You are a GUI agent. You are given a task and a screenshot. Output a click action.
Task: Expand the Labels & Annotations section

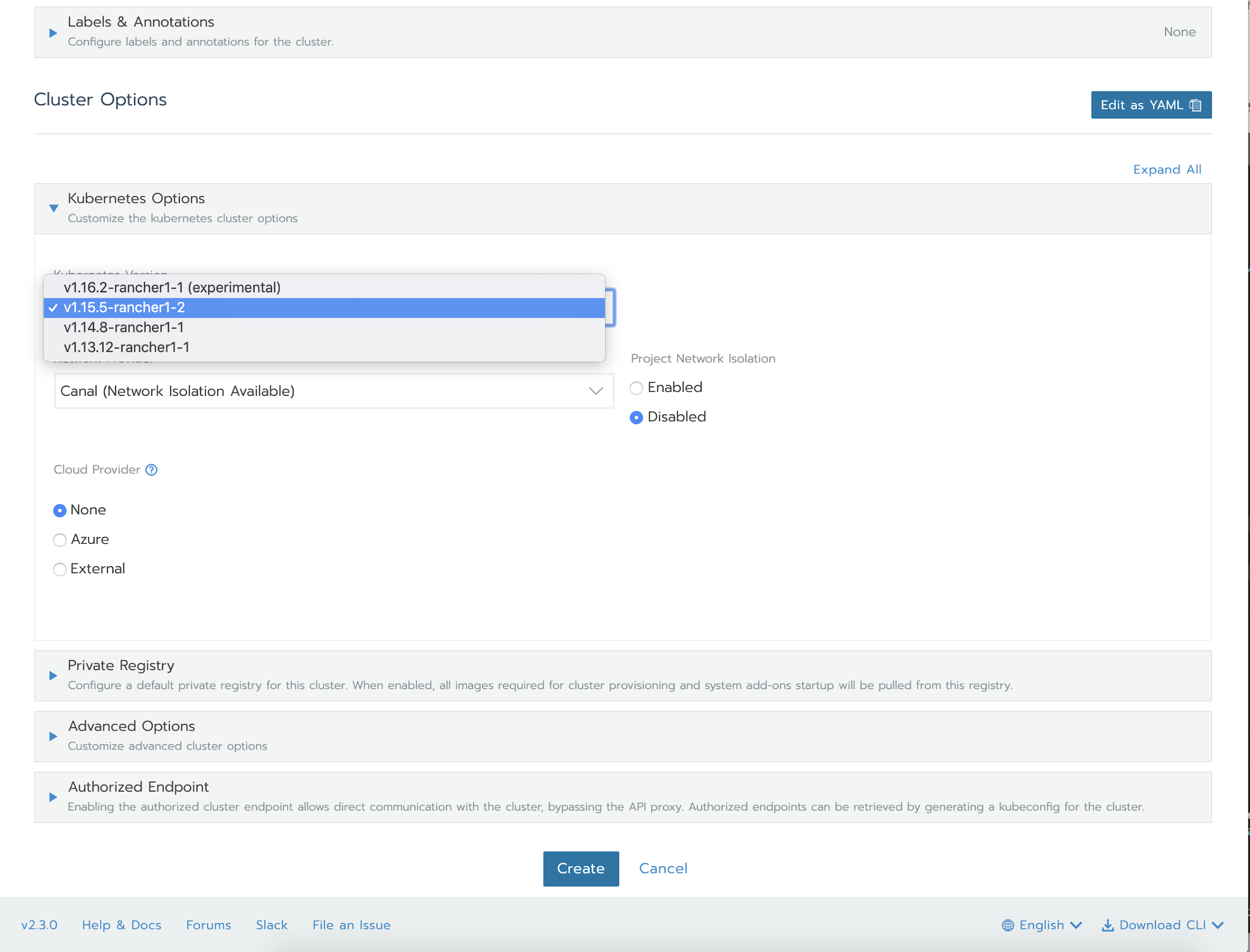tap(53, 32)
